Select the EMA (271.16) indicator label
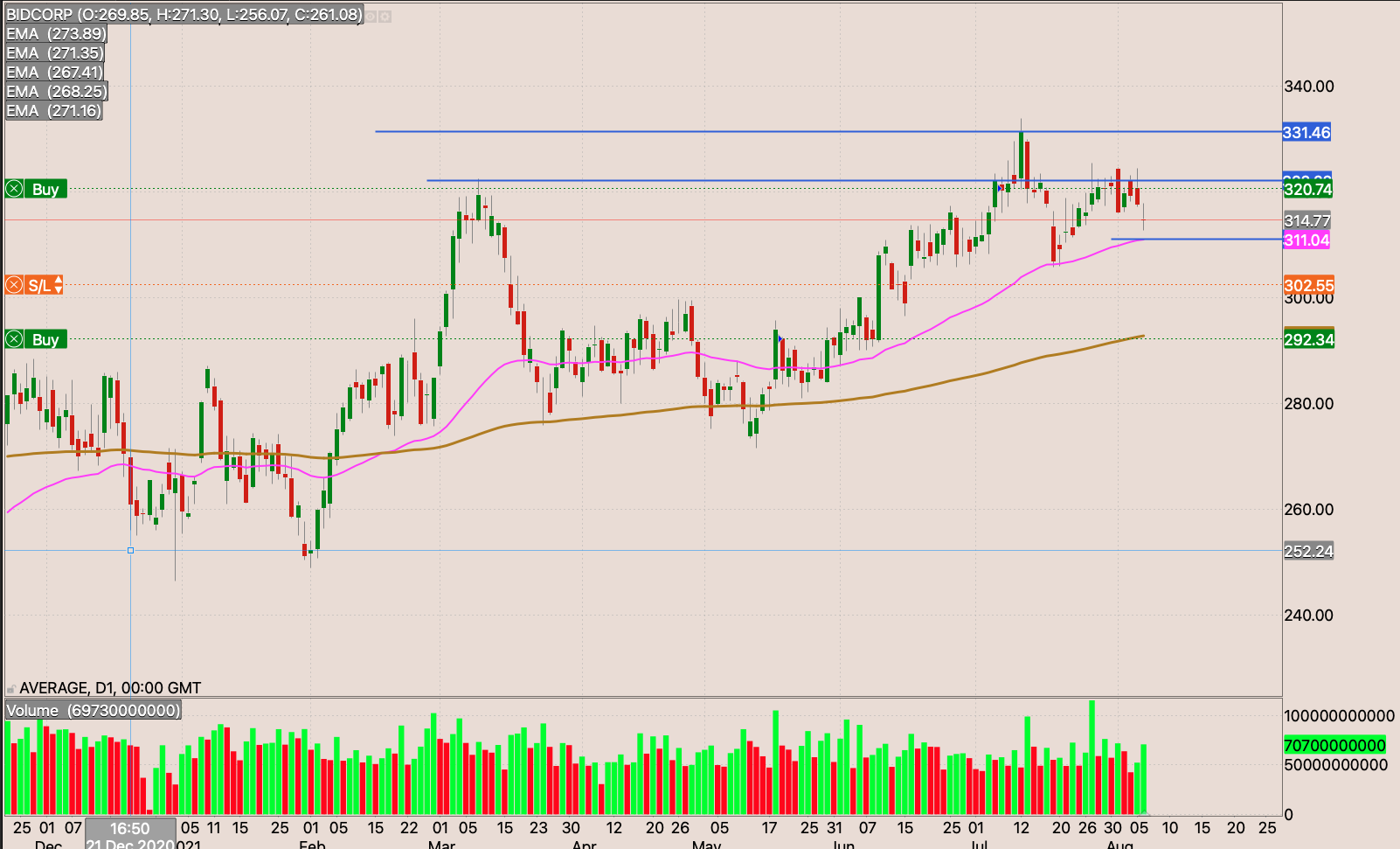 pyautogui.click(x=54, y=111)
